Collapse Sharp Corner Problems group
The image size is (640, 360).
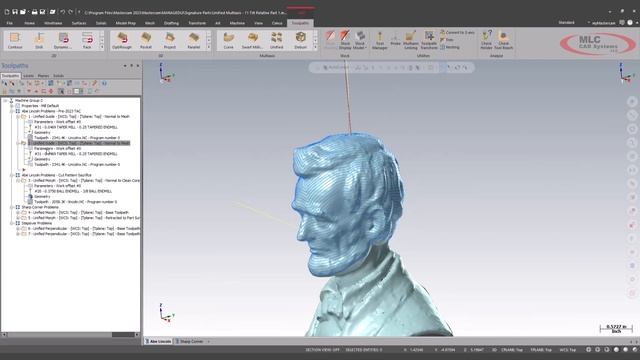pyautogui.click(x=12, y=207)
